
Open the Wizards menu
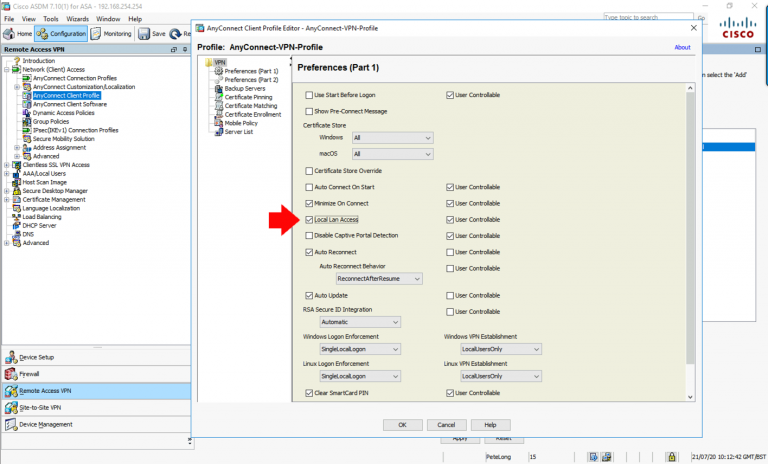77,19
